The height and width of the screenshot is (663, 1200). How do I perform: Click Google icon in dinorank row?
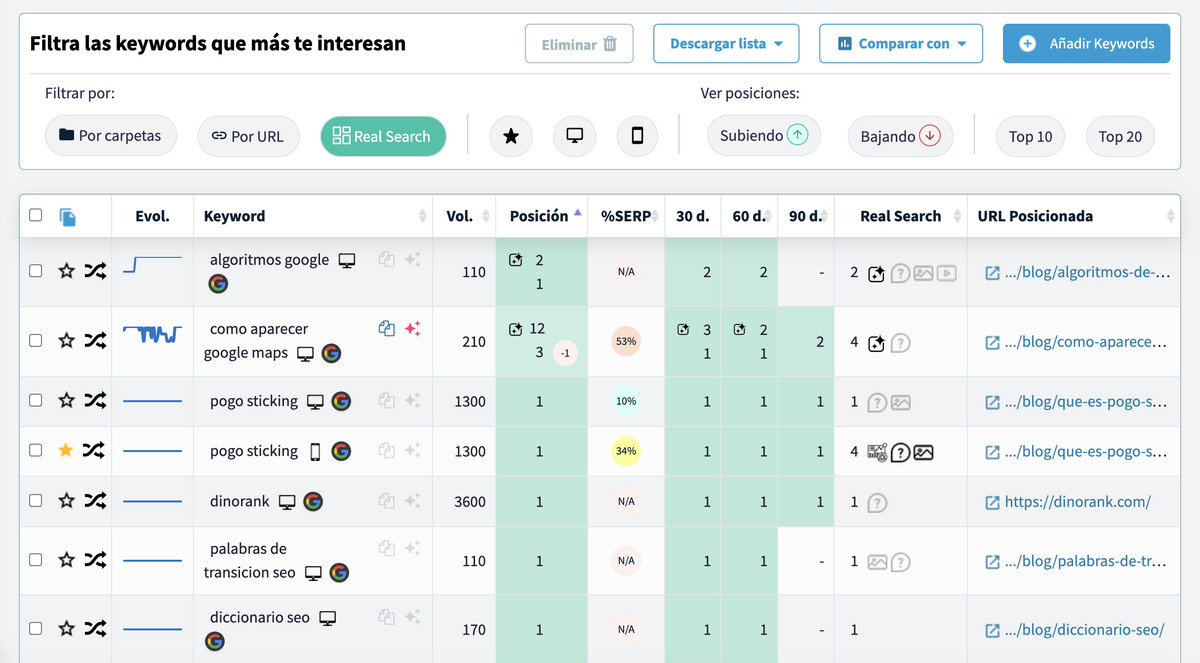coord(313,501)
